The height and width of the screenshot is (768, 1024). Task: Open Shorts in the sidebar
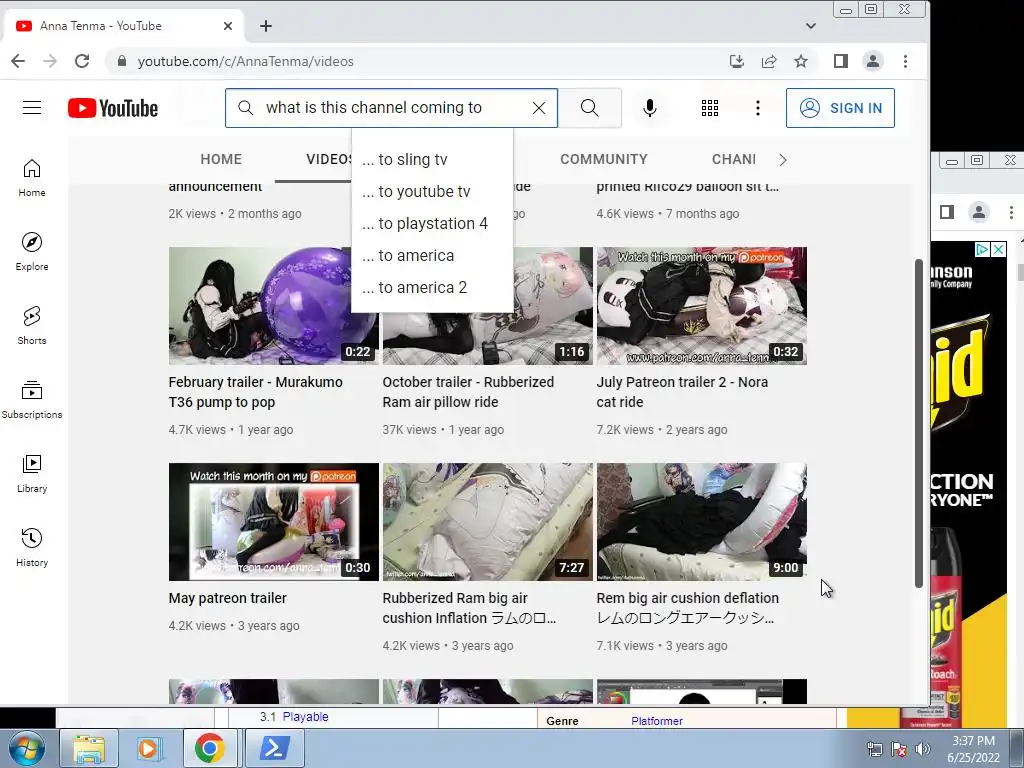(32, 325)
